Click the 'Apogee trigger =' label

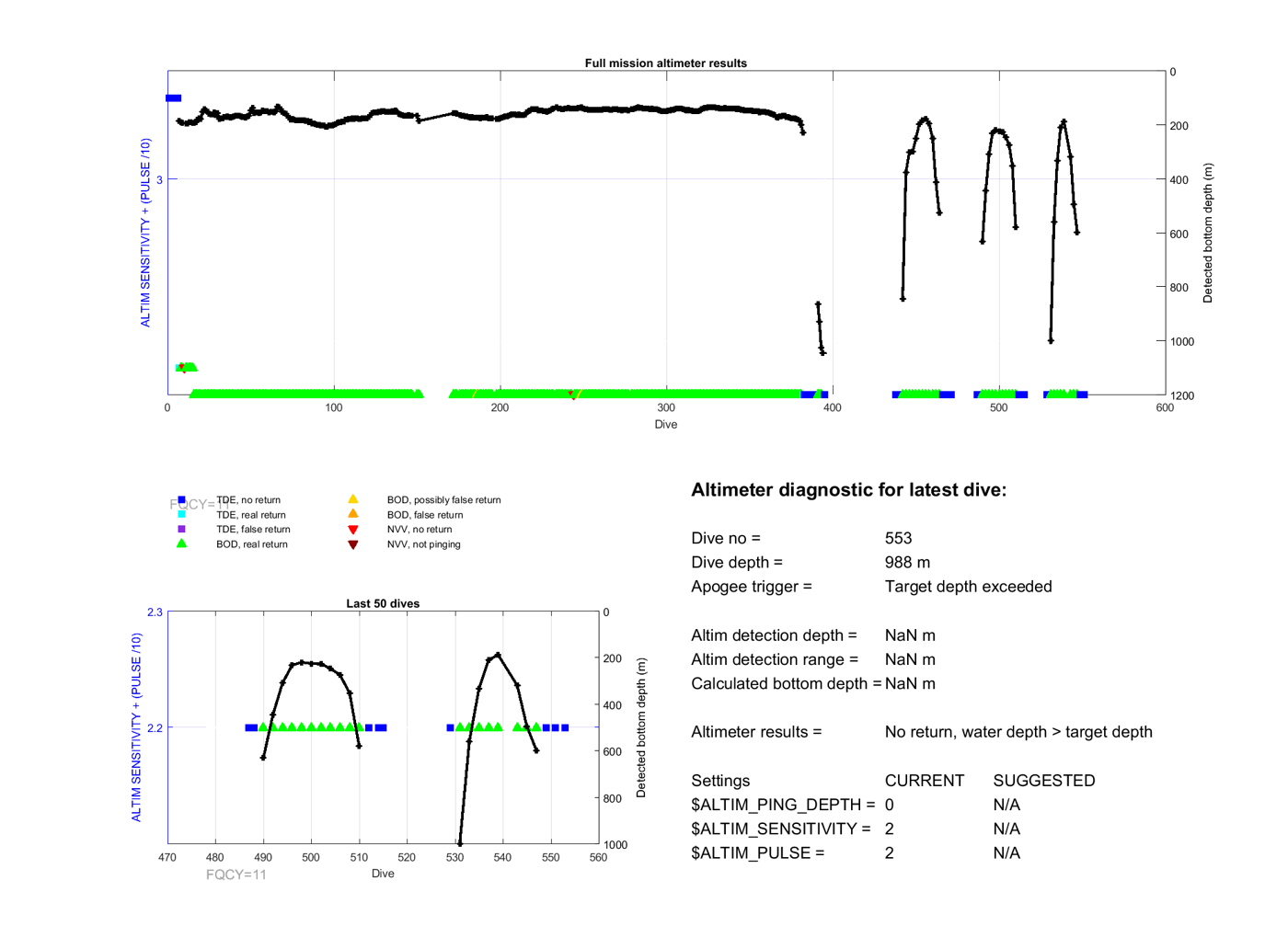(x=752, y=587)
